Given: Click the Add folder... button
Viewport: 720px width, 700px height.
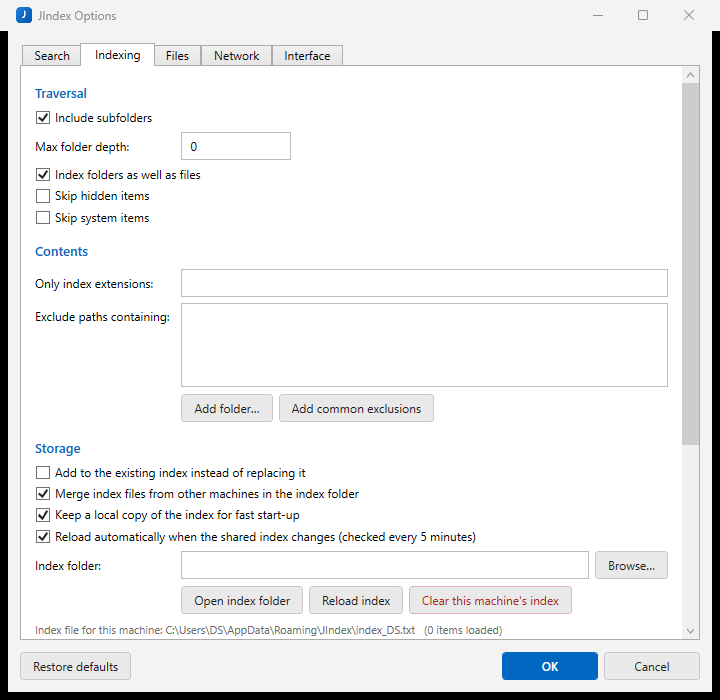Looking at the screenshot, I should (227, 408).
